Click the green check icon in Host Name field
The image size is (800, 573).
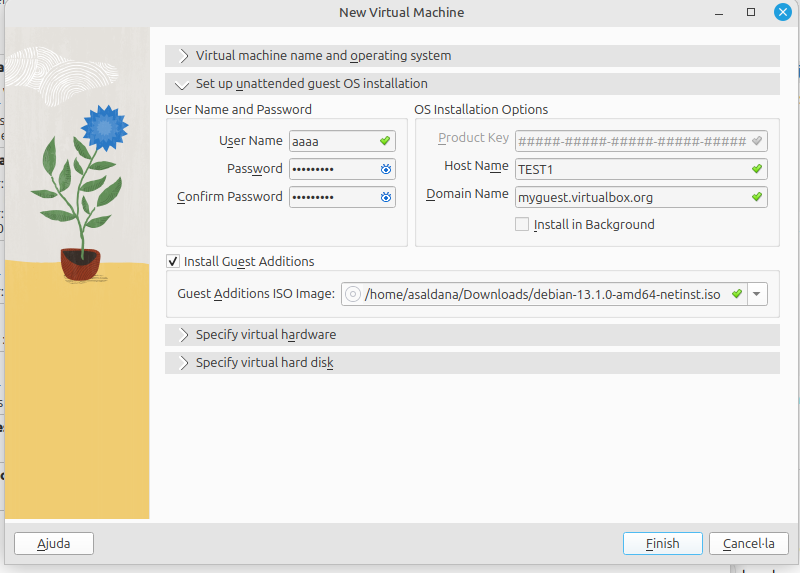(757, 169)
